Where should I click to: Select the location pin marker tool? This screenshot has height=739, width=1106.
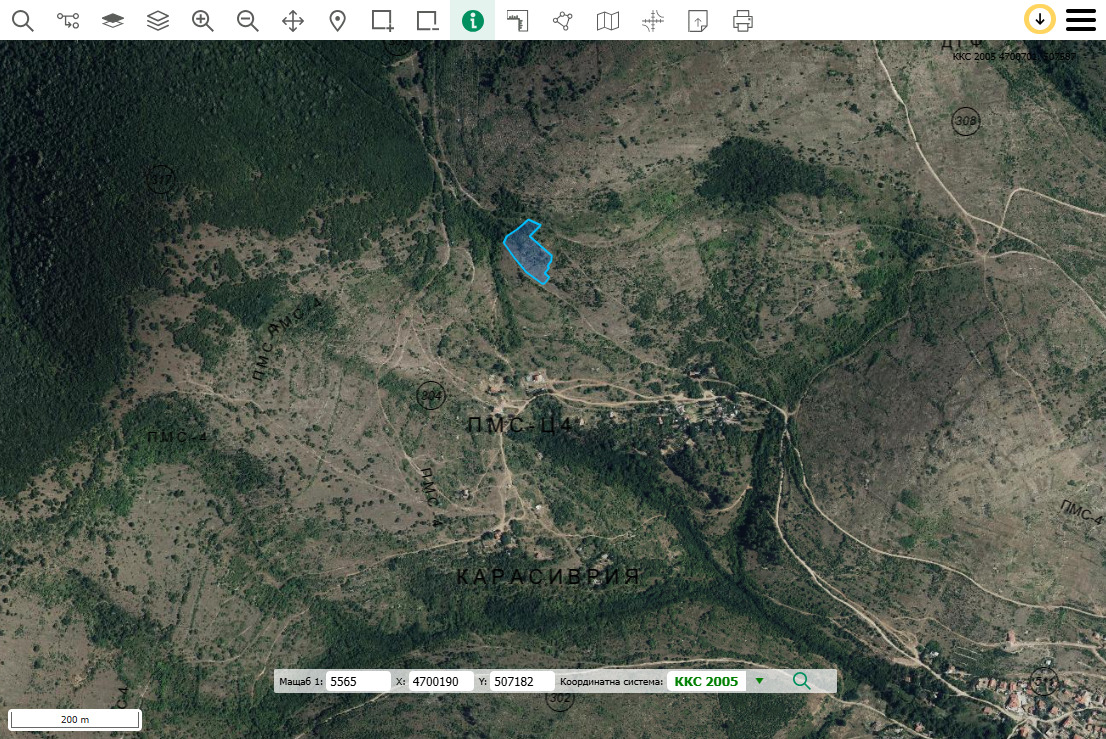pos(338,20)
